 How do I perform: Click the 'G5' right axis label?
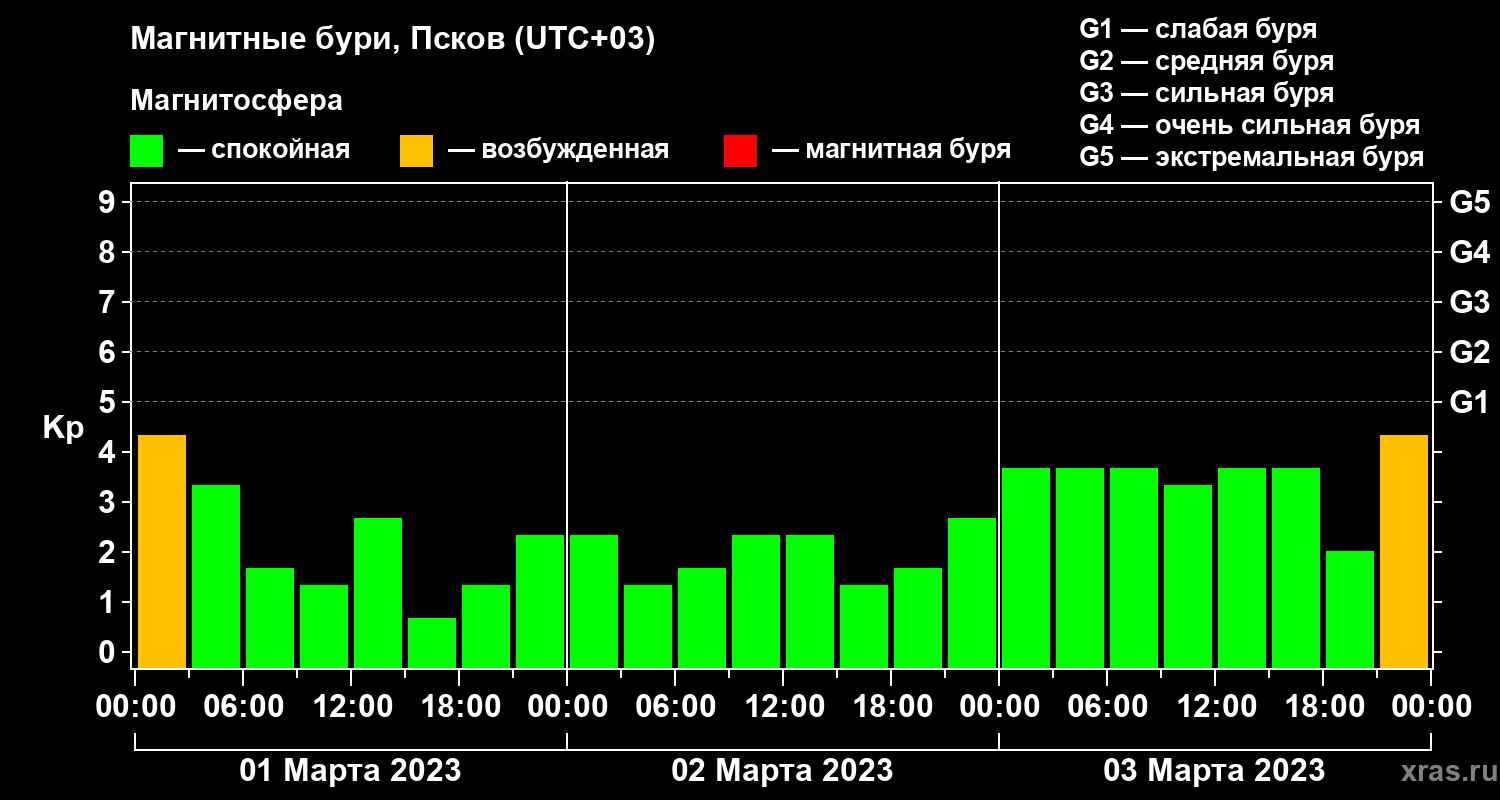point(1470,202)
